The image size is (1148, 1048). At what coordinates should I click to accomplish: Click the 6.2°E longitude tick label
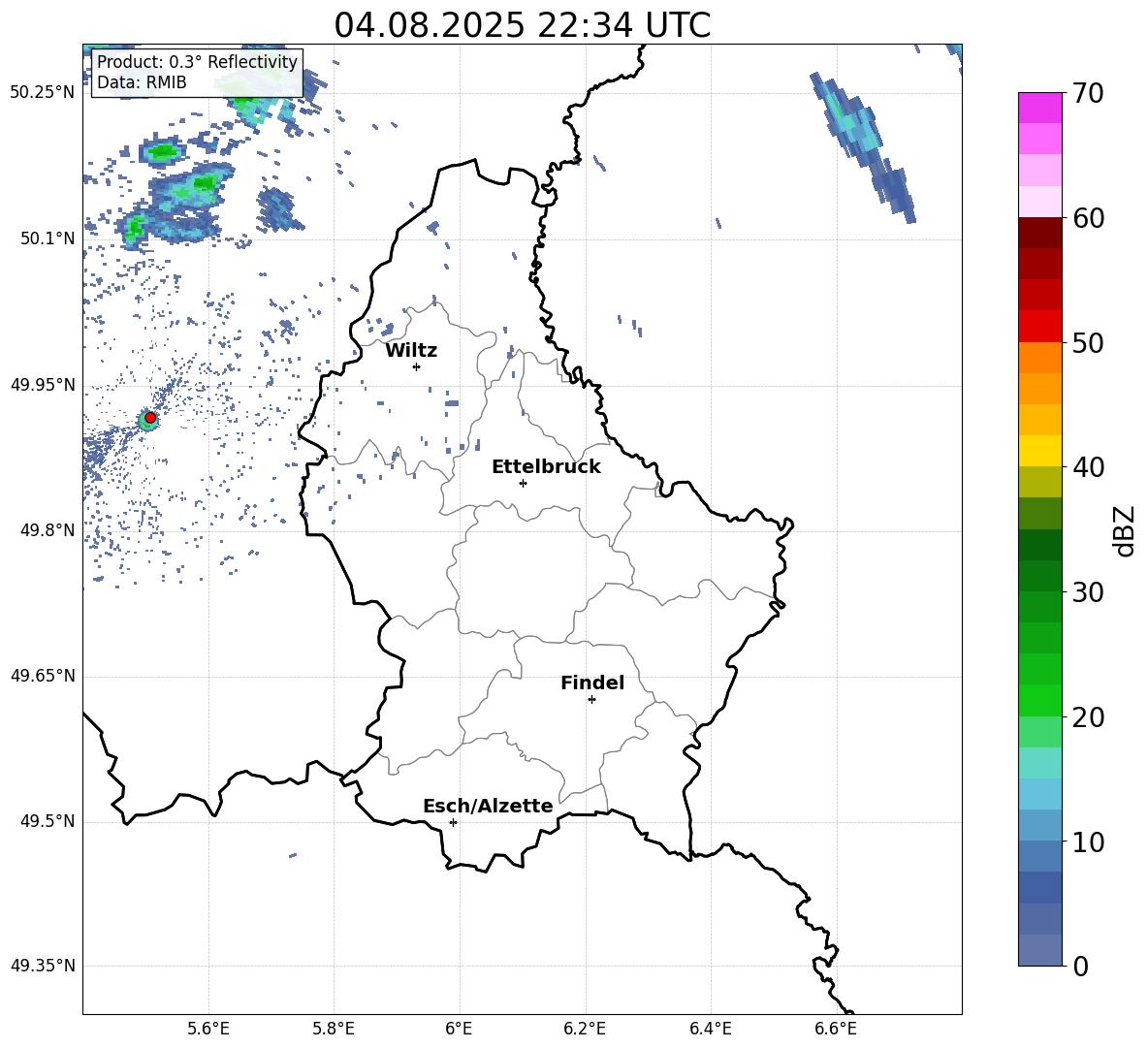pos(585,1030)
